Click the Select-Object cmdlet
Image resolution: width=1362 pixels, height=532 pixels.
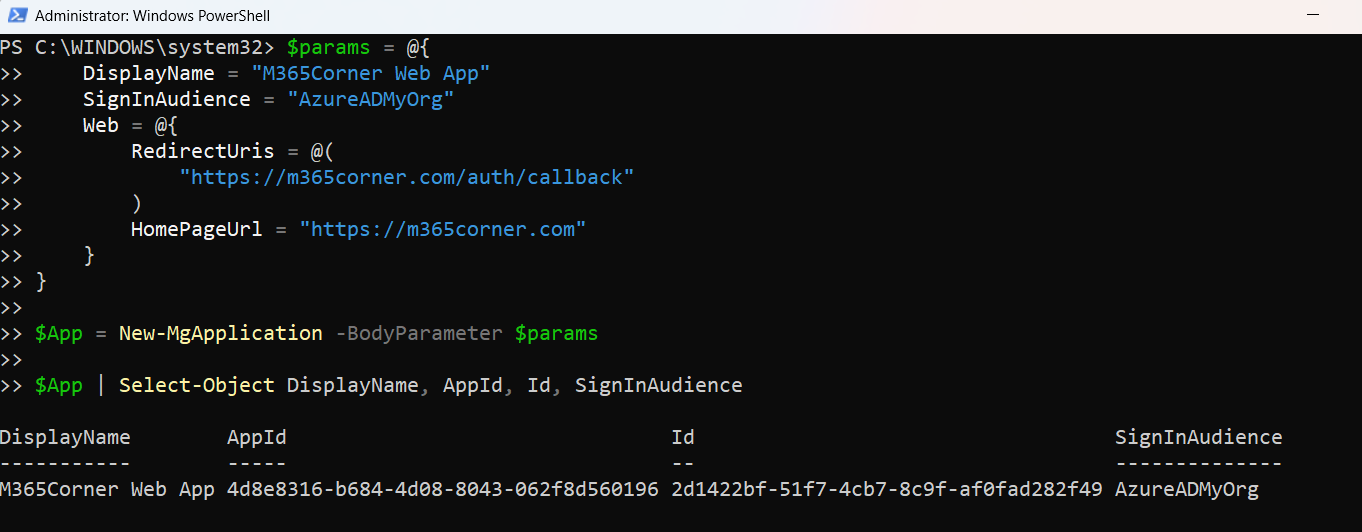(x=197, y=385)
